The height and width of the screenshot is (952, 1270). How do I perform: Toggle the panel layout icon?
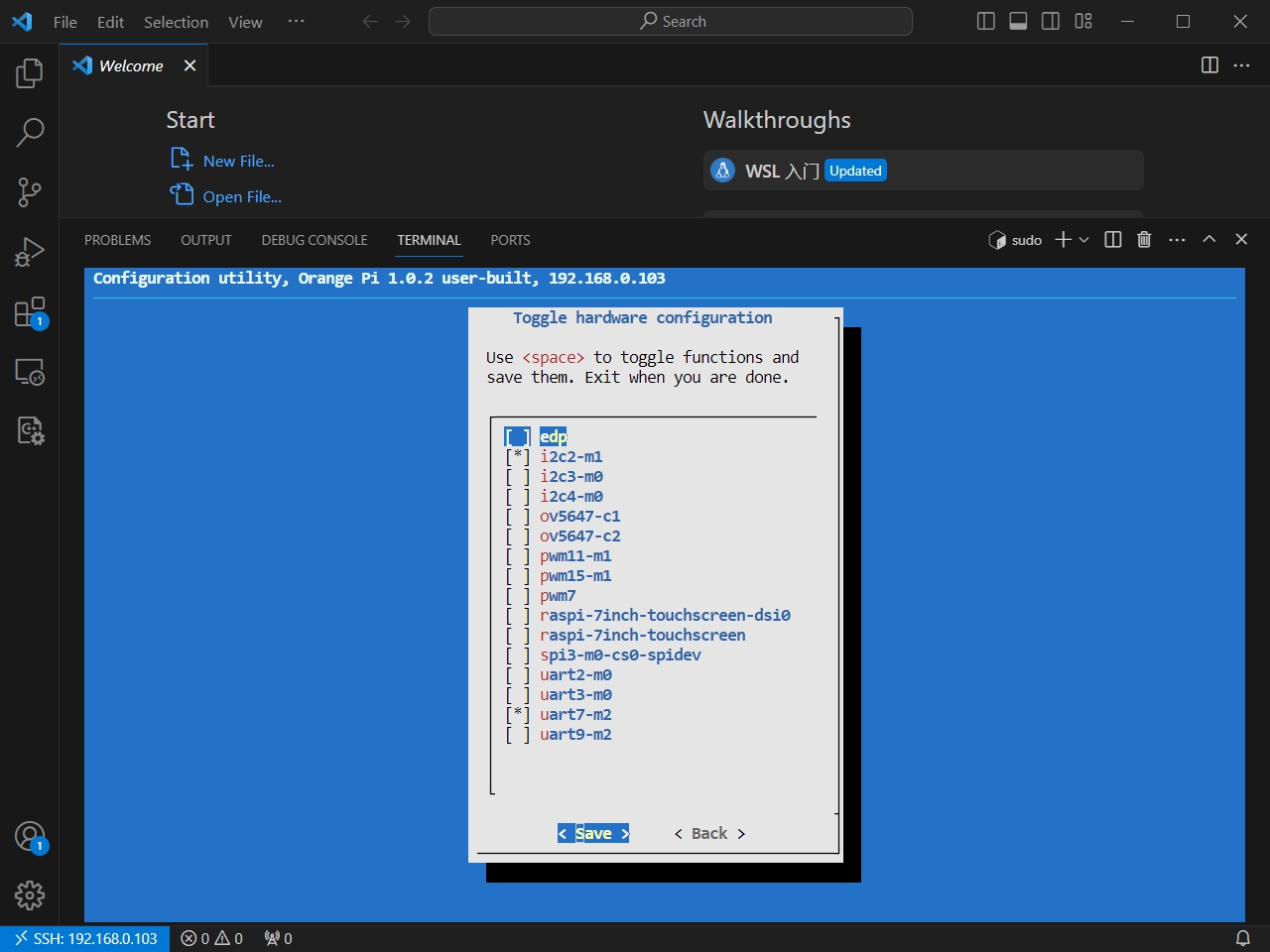[x=1018, y=21]
